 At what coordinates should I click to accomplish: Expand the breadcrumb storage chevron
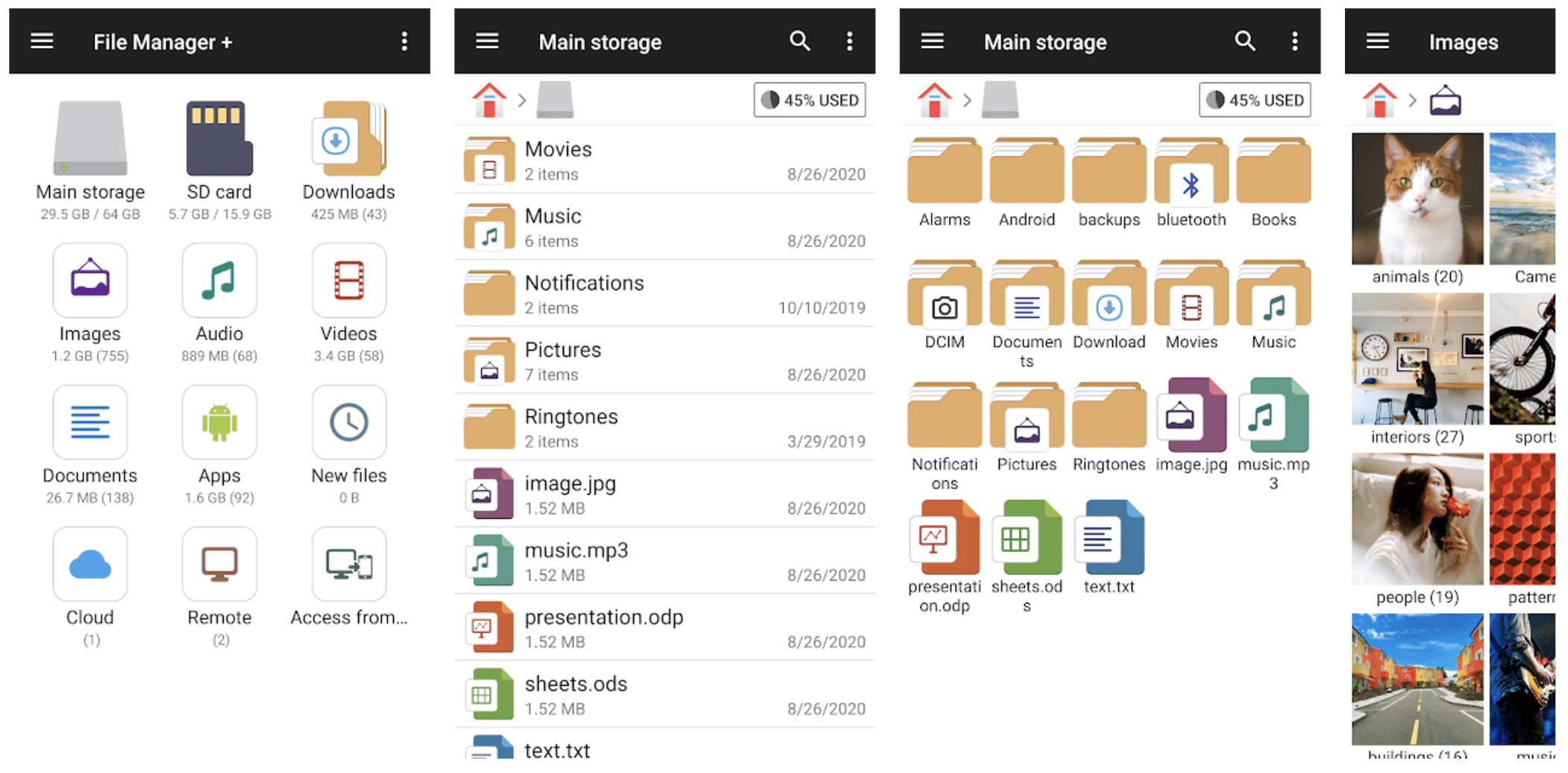[x=522, y=99]
